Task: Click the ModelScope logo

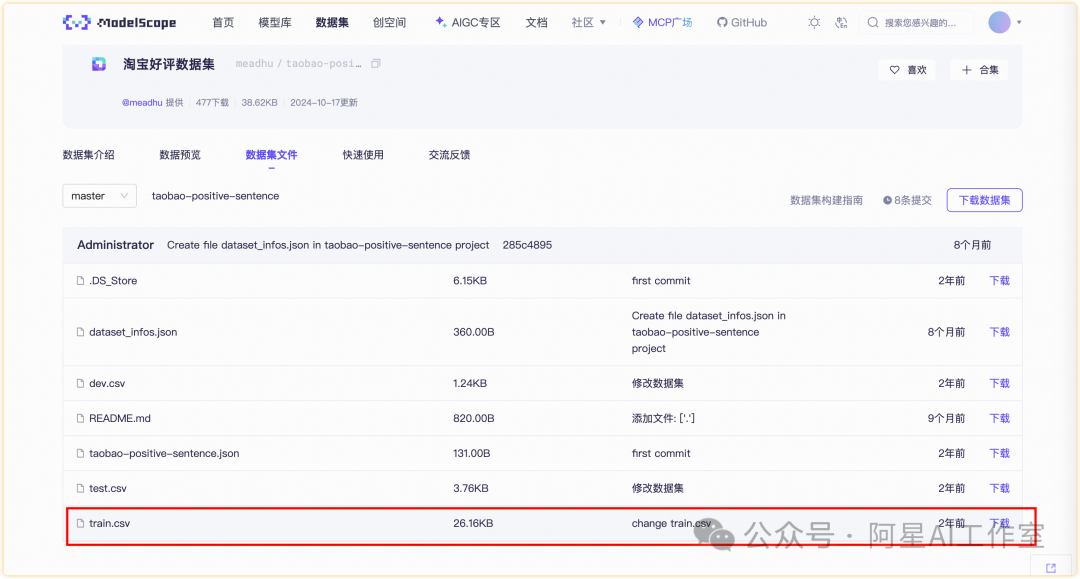Action: pos(119,23)
